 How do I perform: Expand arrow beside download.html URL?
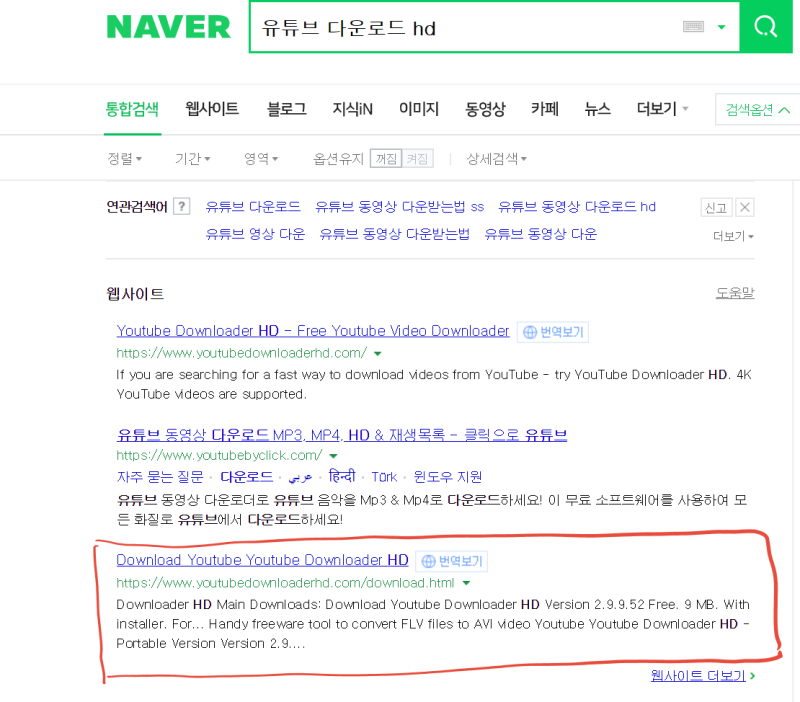click(x=466, y=583)
